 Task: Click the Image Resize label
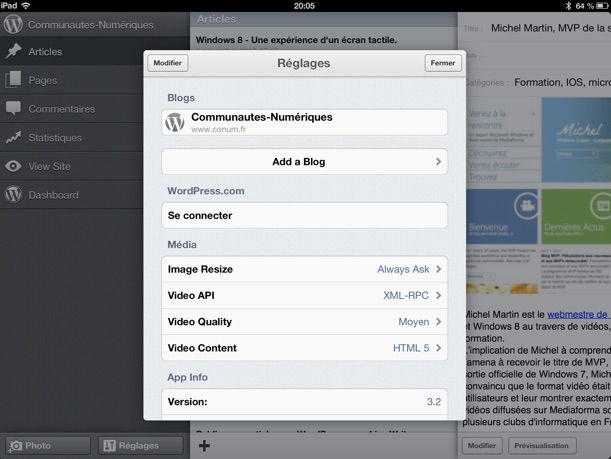click(x=200, y=269)
